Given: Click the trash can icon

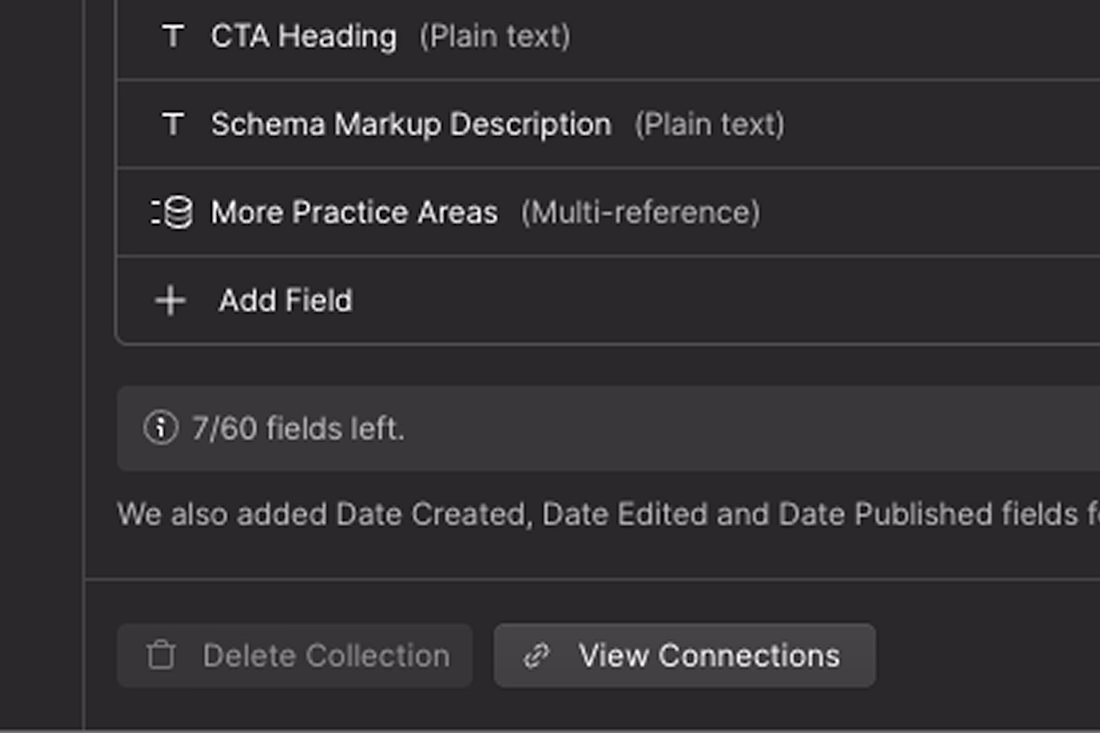Looking at the screenshot, I should click(x=160, y=656).
